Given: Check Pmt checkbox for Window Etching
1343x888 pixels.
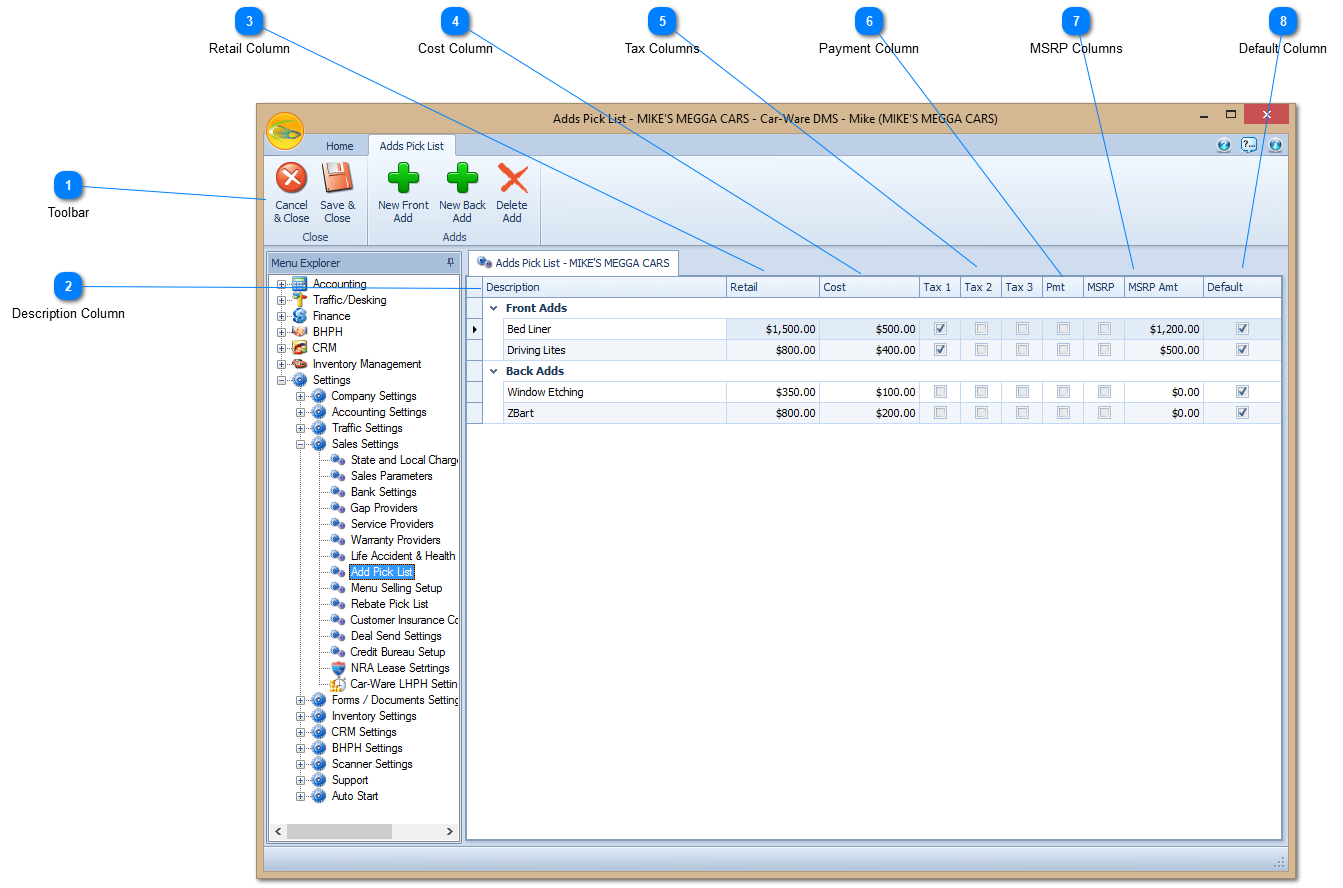Looking at the screenshot, I should pyautogui.click(x=1063, y=391).
